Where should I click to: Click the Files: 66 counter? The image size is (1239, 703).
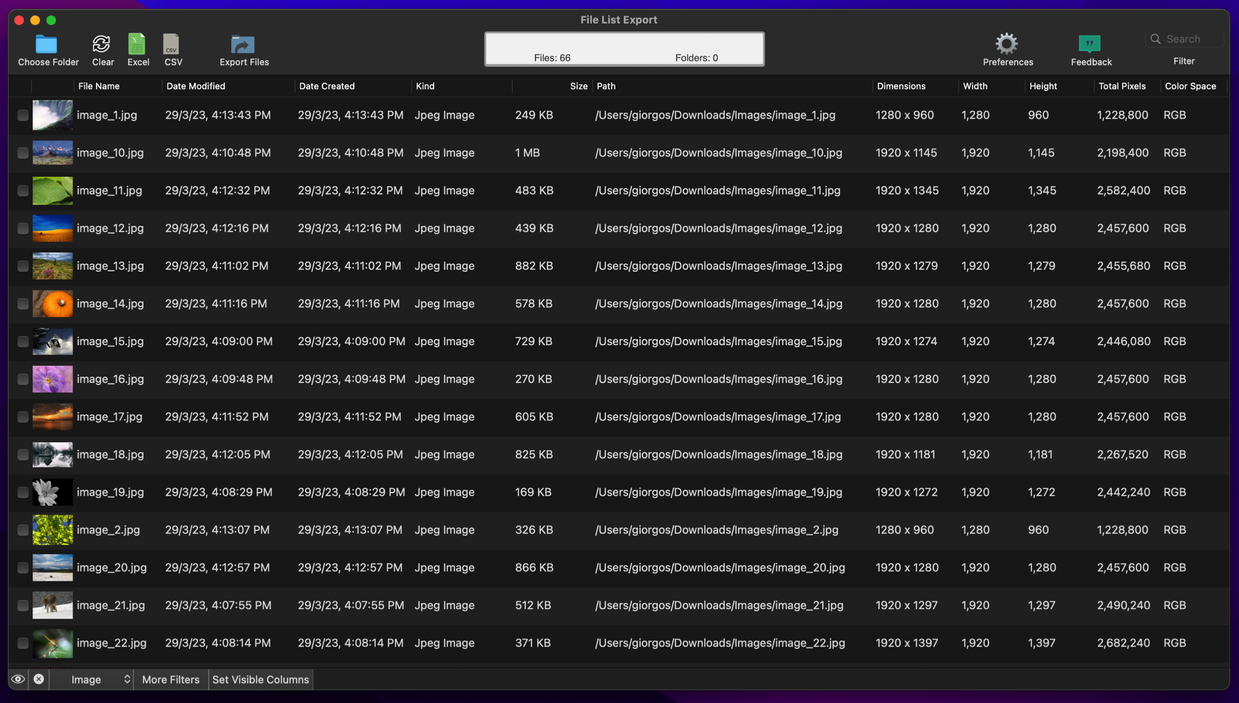pos(552,58)
